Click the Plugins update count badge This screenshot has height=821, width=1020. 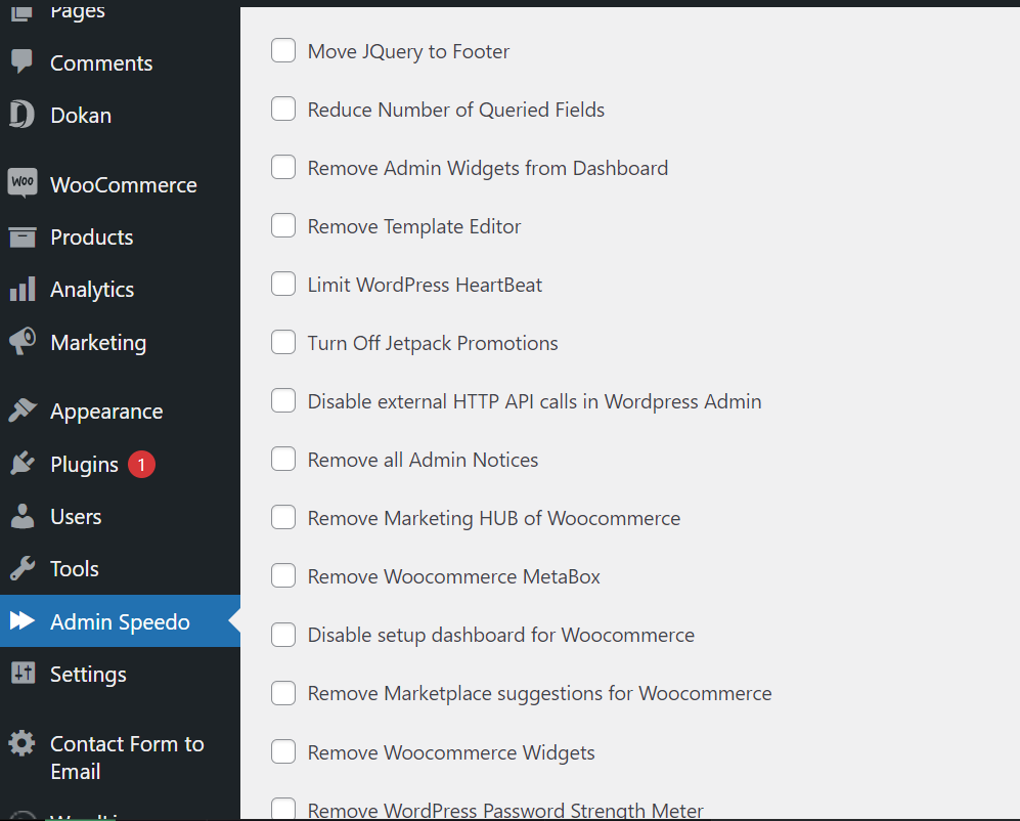[x=141, y=464]
